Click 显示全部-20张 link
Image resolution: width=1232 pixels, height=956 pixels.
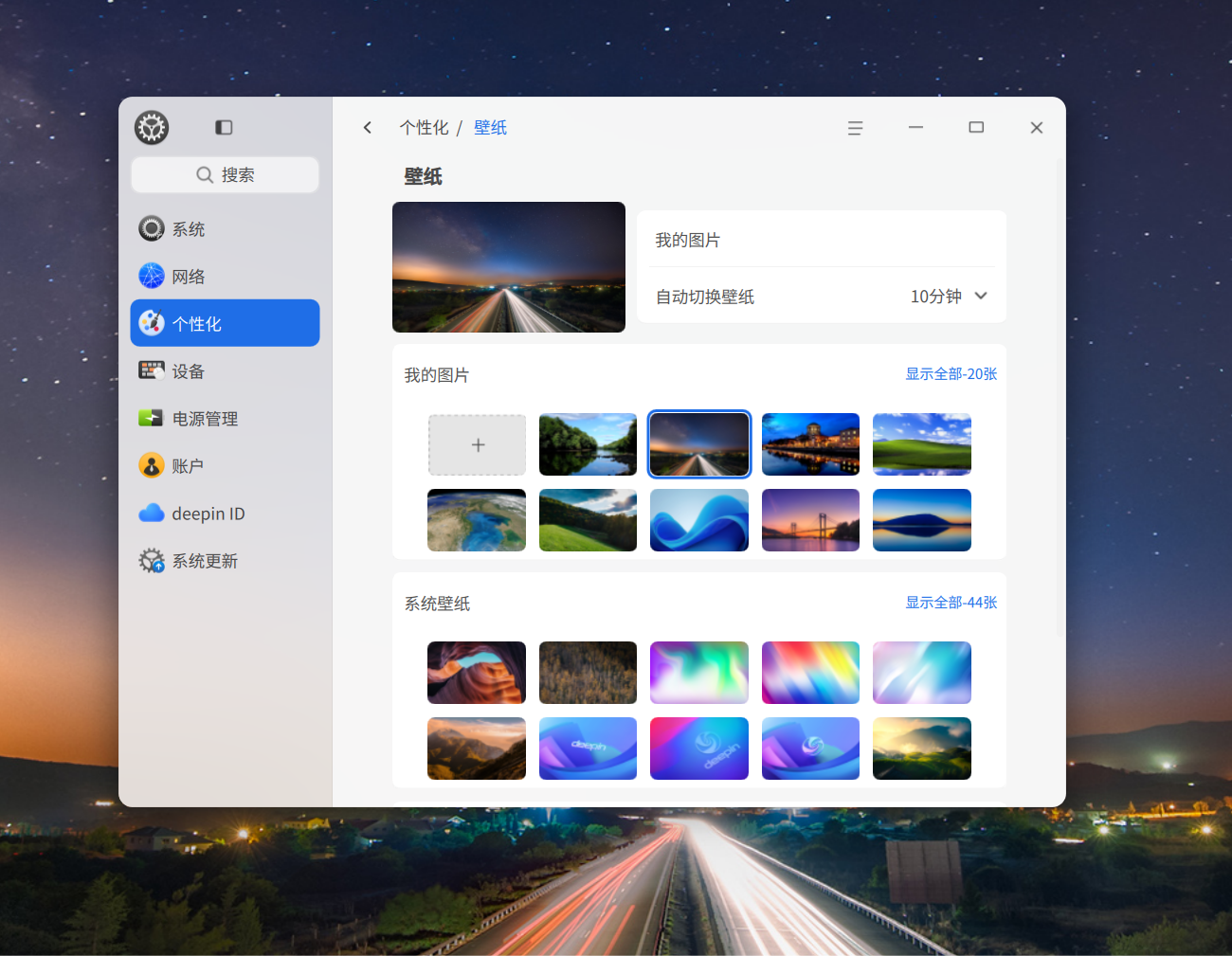tap(951, 374)
